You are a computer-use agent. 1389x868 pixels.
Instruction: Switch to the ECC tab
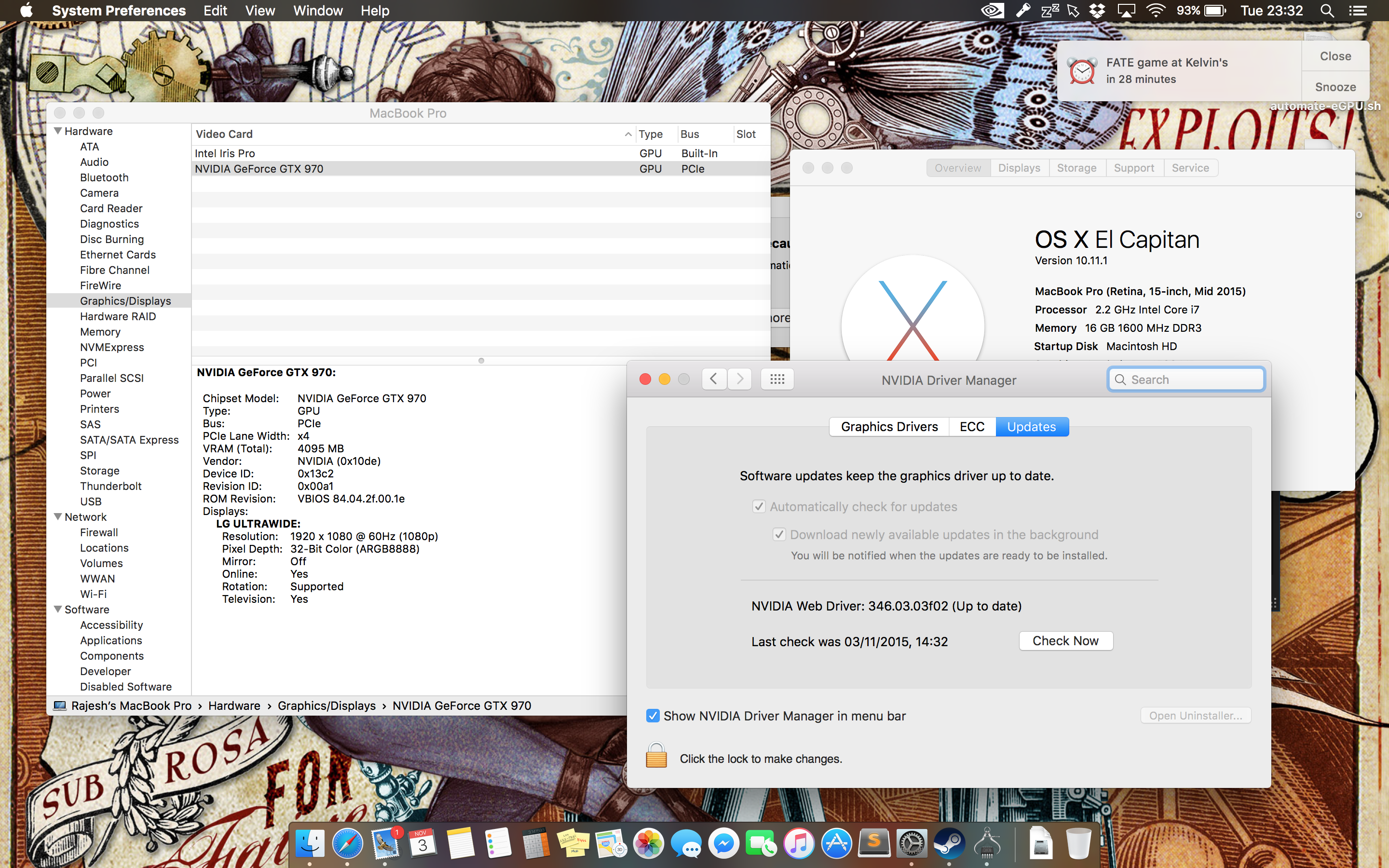(x=972, y=427)
